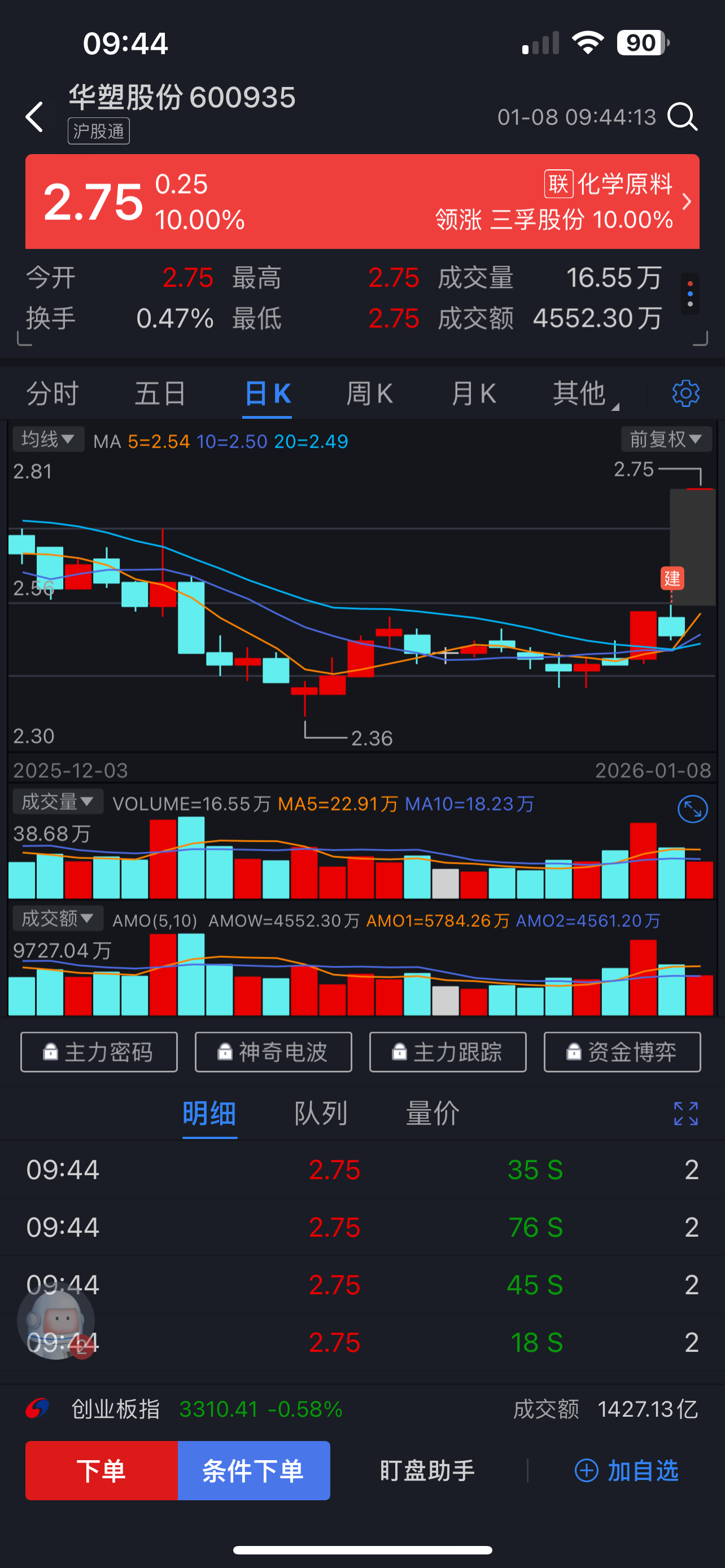Tap the 换手 0.47% value
The width and height of the screenshot is (725, 1568).
point(174,318)
